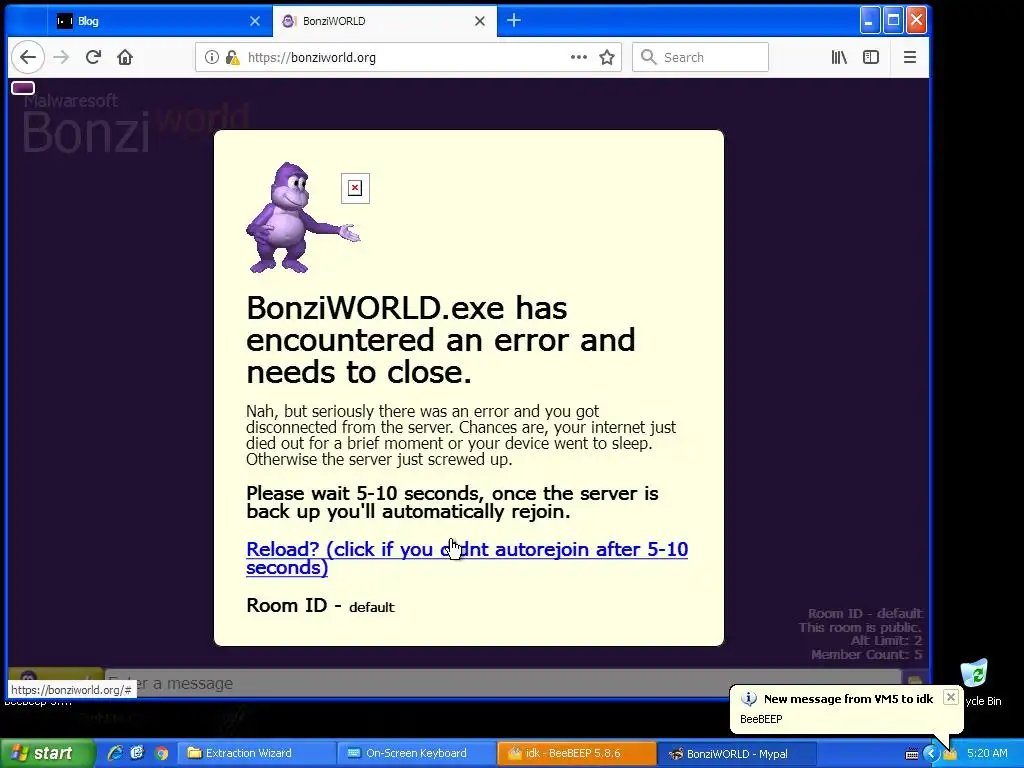Show site information via the info icon
This screenshot has width=1024, height=768.
click(212, 57)
